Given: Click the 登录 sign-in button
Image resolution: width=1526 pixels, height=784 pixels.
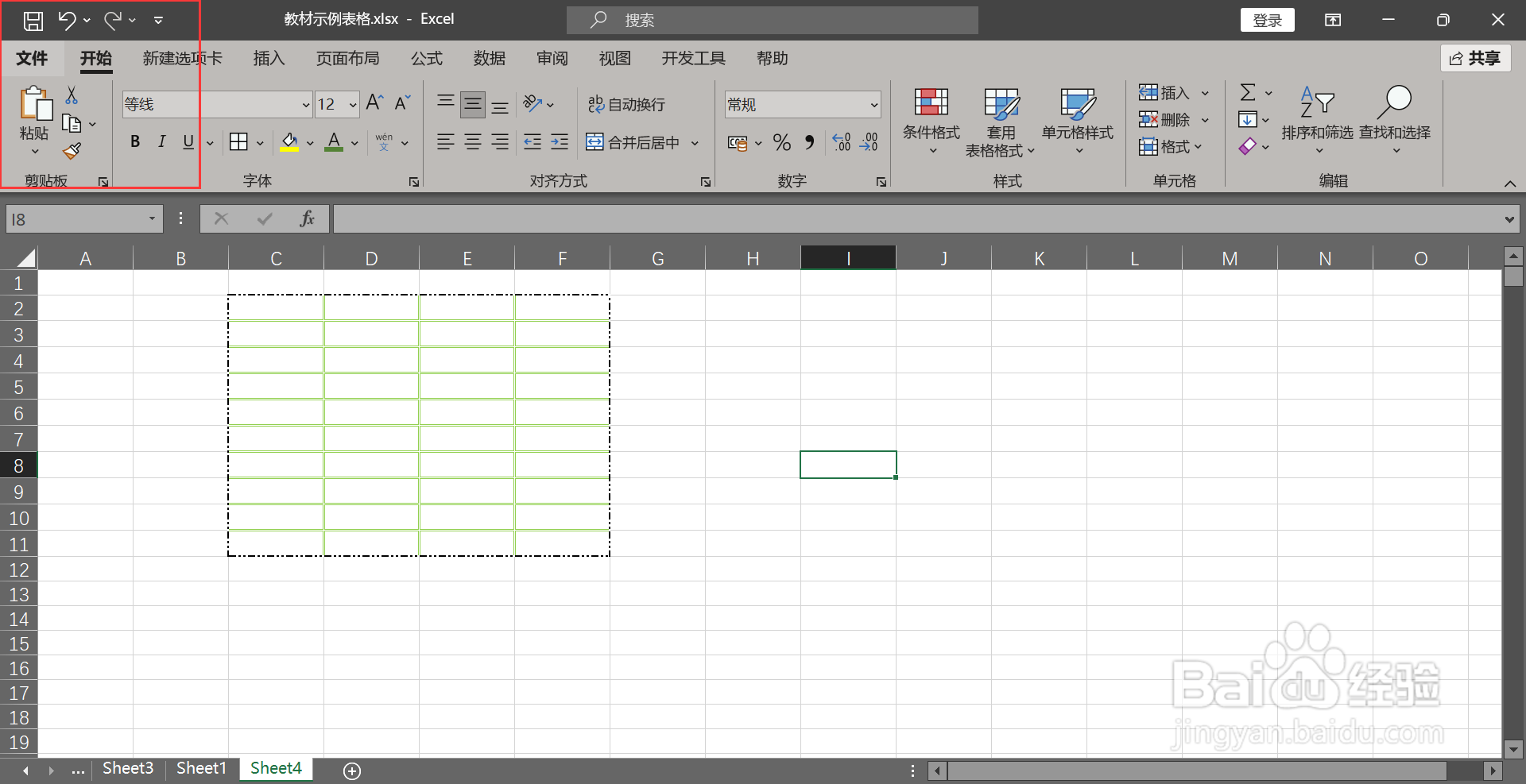Looking at the screenshot, I should (1267, 20).
